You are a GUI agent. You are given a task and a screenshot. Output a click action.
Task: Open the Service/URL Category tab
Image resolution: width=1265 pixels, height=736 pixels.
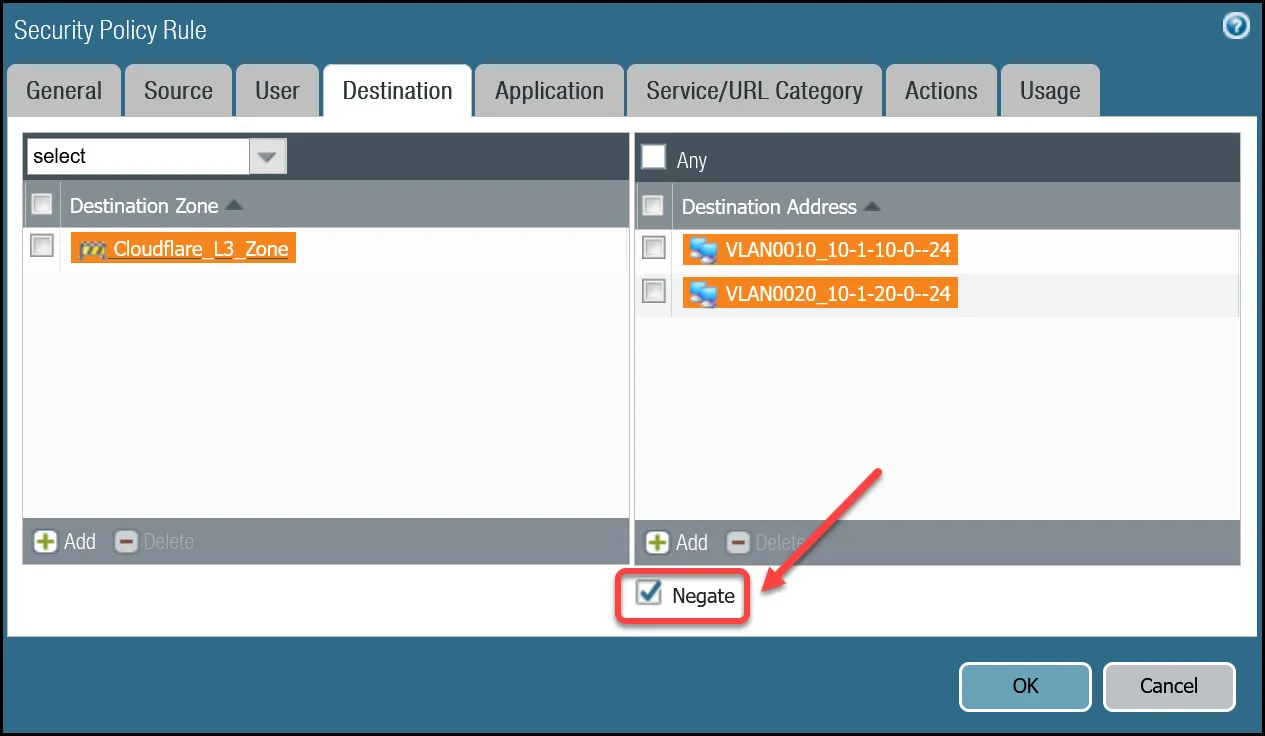pyautogui.click(x=754, y=90)
